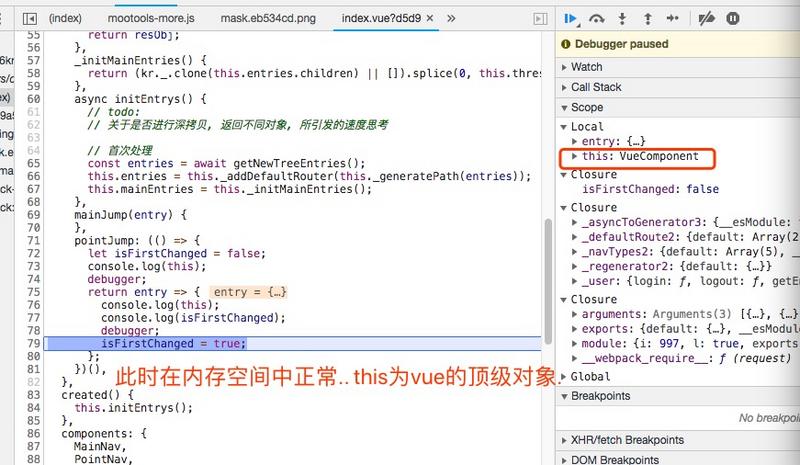Collapse the Local scope group

tap(564, 127)
